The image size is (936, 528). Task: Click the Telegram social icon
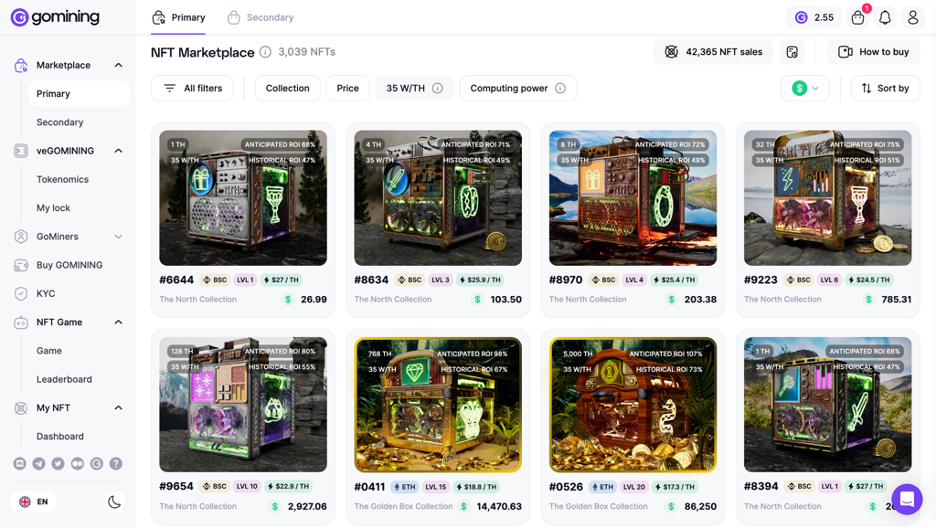39,464
